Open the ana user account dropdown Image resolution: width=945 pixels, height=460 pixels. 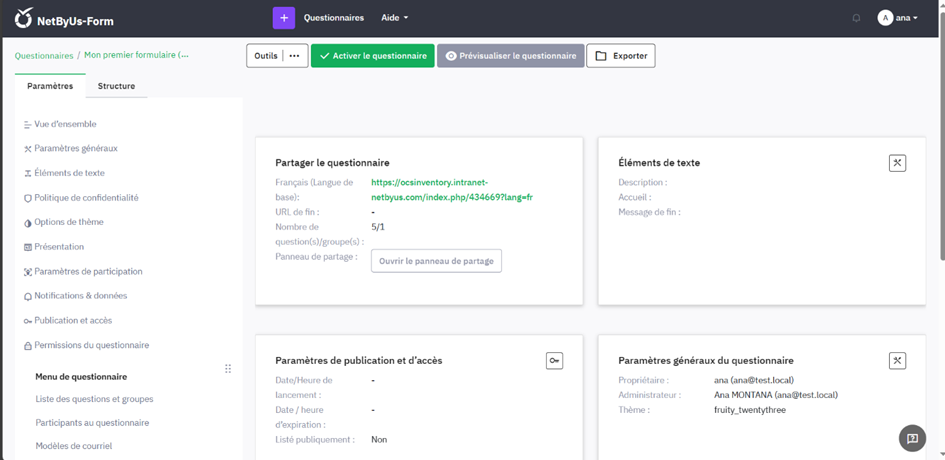click(x=897, y=18)
